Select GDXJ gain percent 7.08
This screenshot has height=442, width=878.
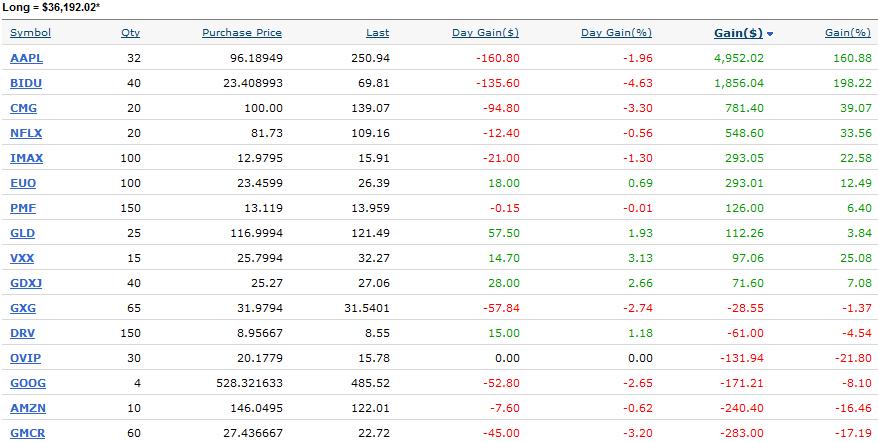[860, 283]
